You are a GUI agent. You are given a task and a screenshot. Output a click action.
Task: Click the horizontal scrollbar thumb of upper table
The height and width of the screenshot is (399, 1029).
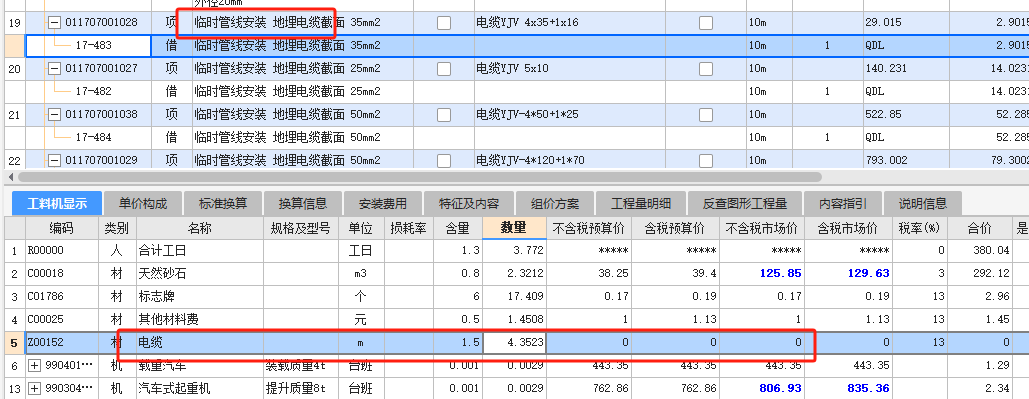pyautogui.click(x=420, y=177)
